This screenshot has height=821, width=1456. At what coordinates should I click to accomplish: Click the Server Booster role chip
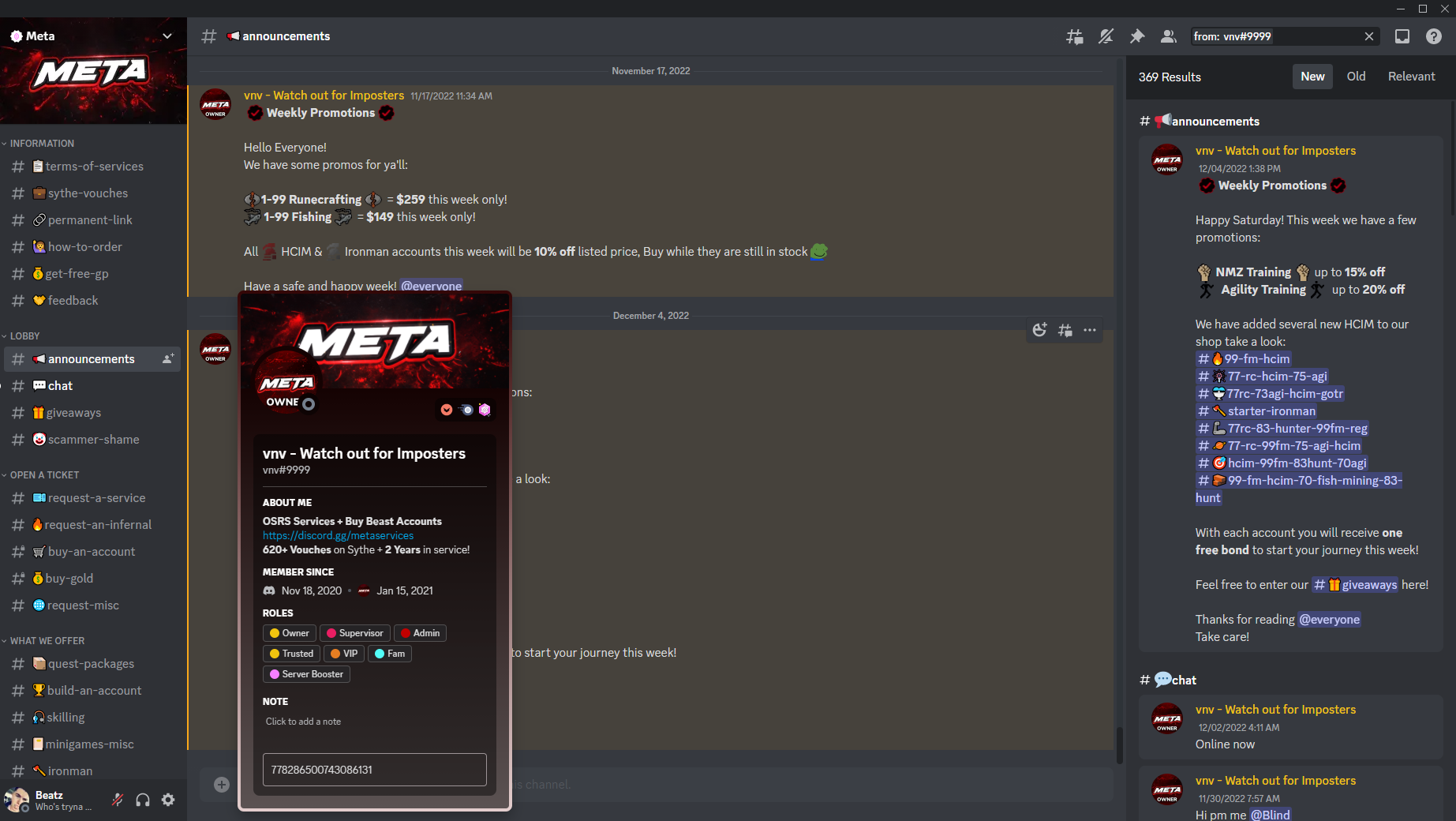[x=306, y=674]
